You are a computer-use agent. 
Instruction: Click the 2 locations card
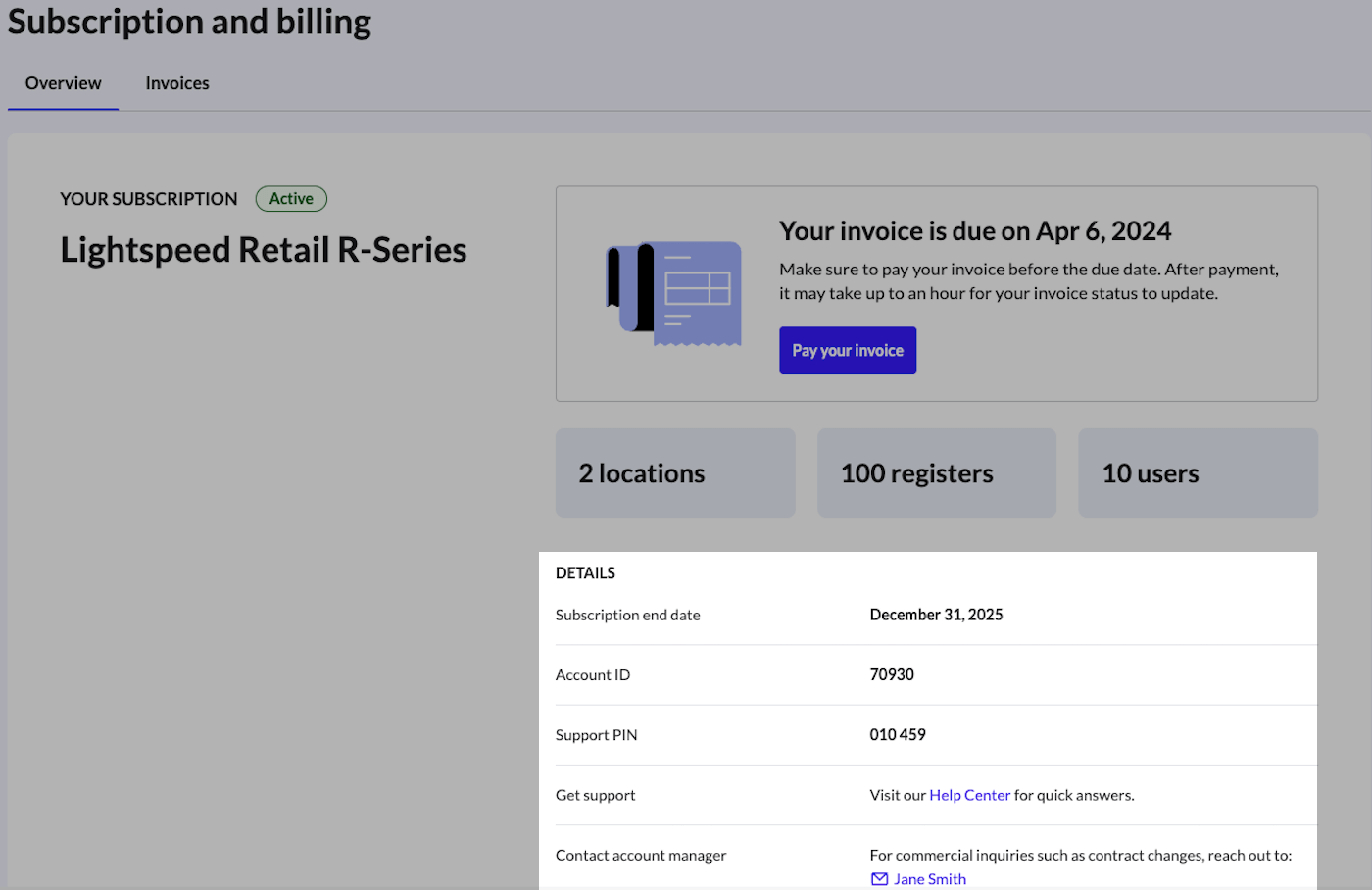[x=675, y=472]
